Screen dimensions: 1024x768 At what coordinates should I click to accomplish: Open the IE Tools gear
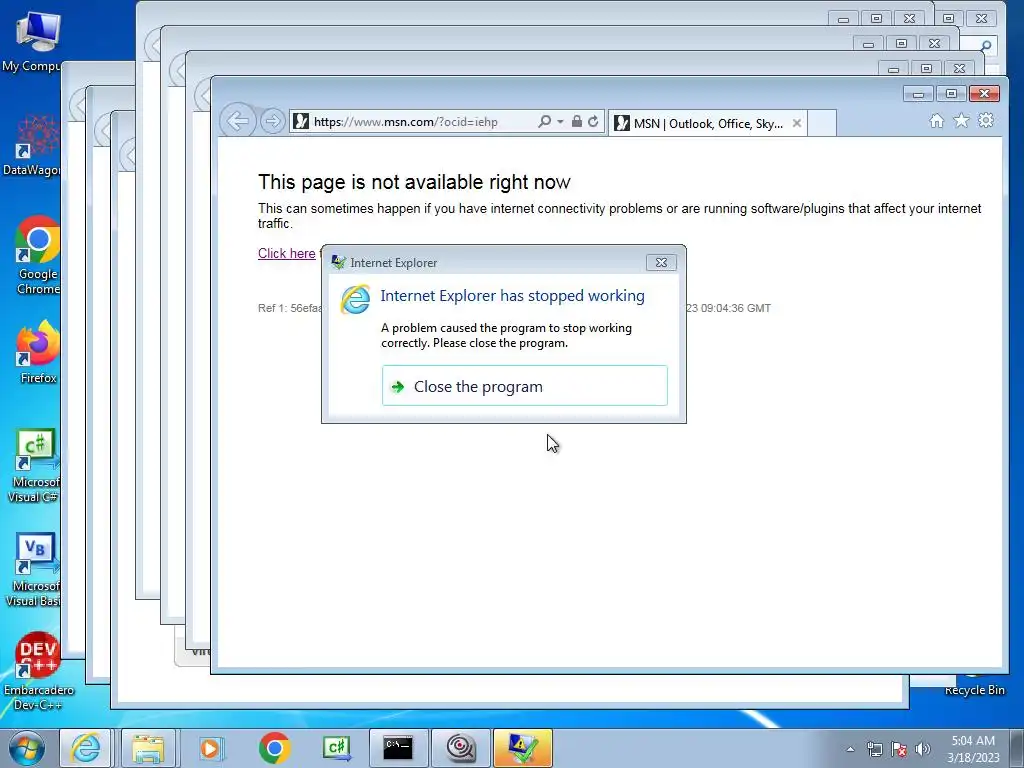(x=986, y=120)
